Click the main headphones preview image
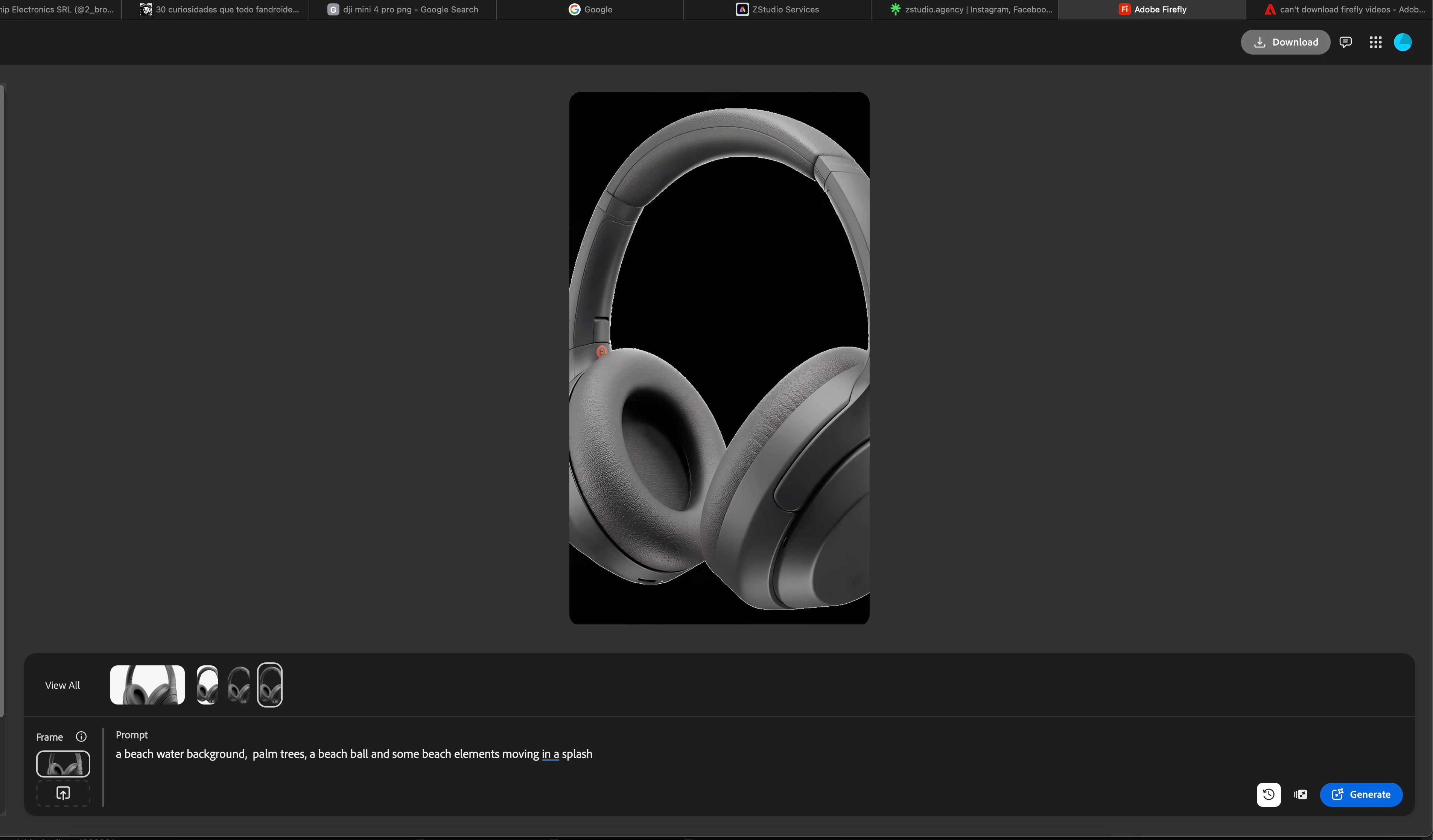Image resolution: width=1433 pixels, height=840 pixels. click(x=719, y=358)
